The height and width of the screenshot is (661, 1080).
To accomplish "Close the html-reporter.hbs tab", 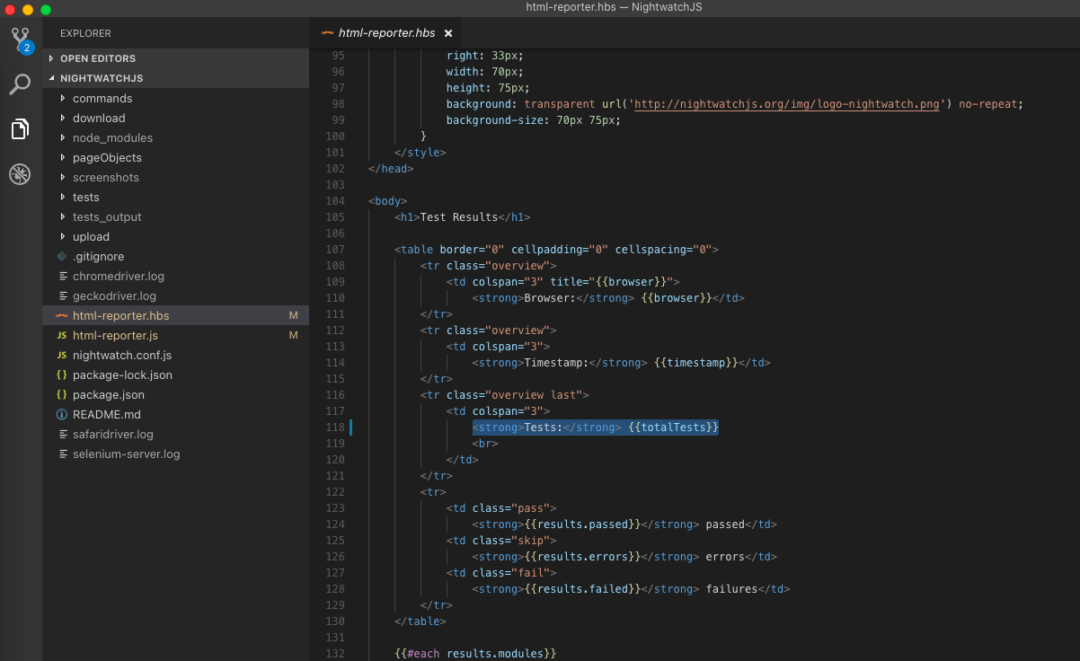I will pos(448,31).
